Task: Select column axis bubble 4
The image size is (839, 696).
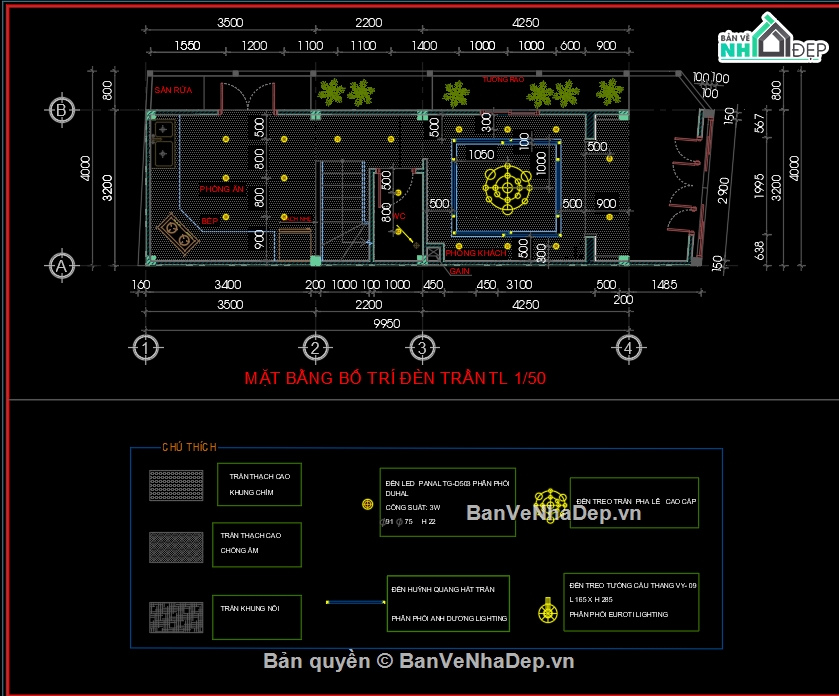Action: click(x=627, y=347)
